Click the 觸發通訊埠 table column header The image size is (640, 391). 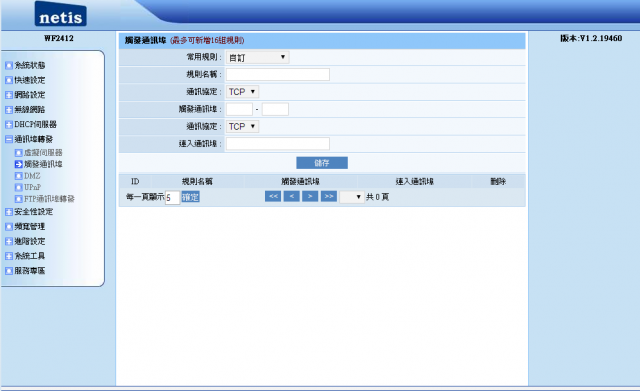300,182
